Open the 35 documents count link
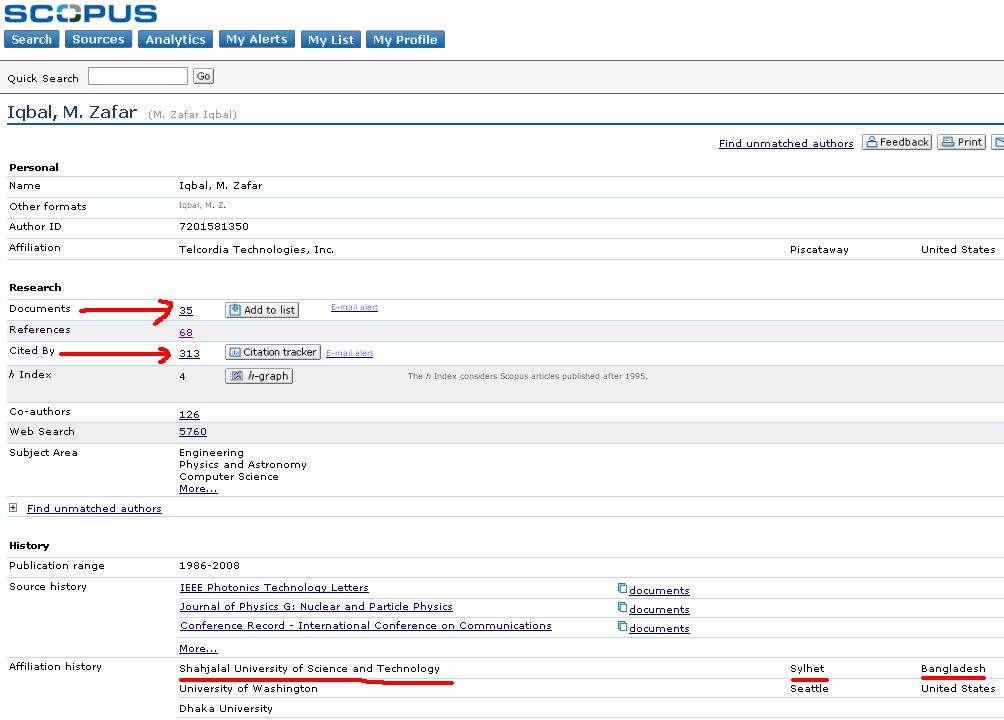1004x720 pixels. [186, 311]
